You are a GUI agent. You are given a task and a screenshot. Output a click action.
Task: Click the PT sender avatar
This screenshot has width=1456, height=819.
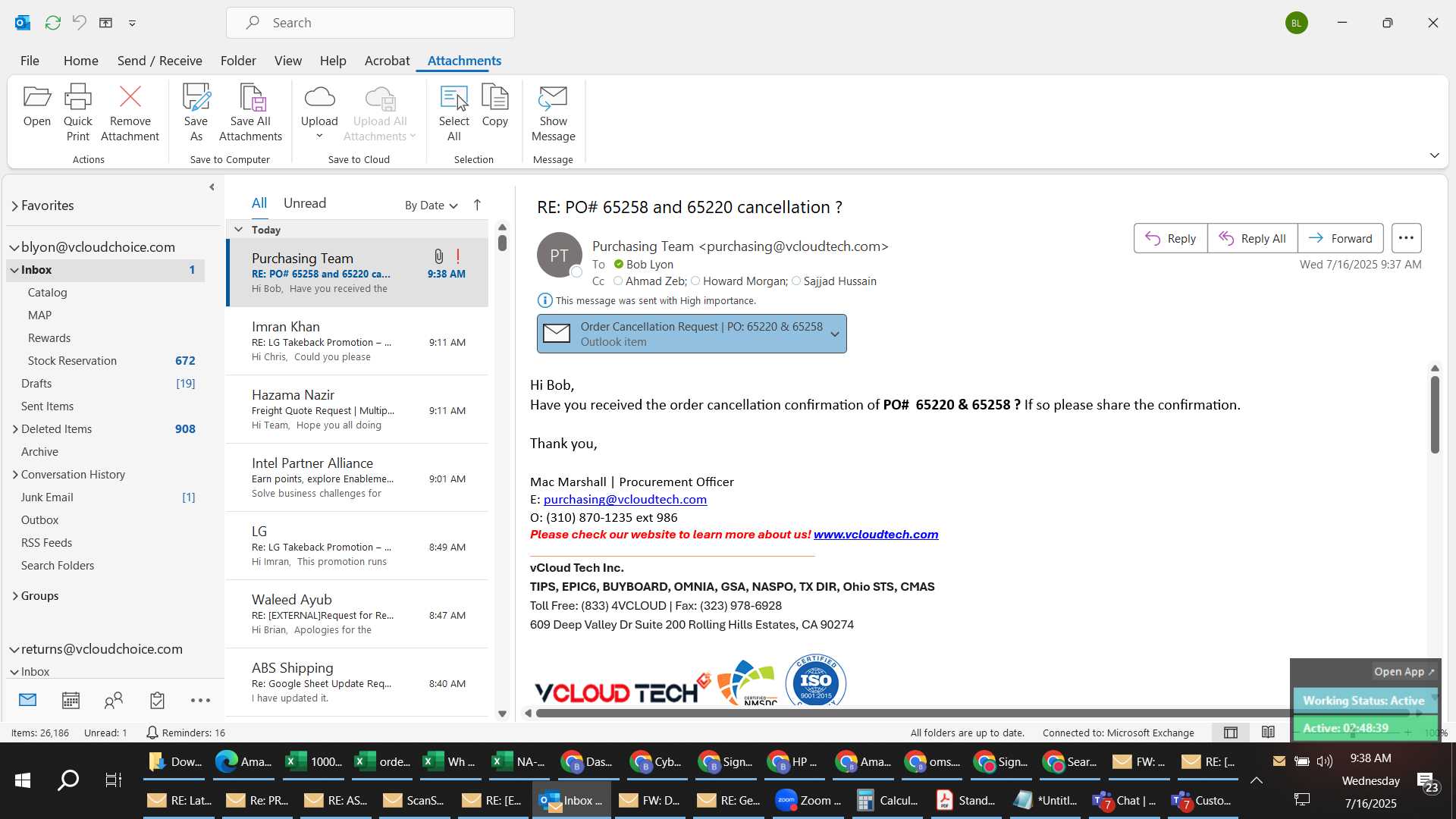click(559, 255)
